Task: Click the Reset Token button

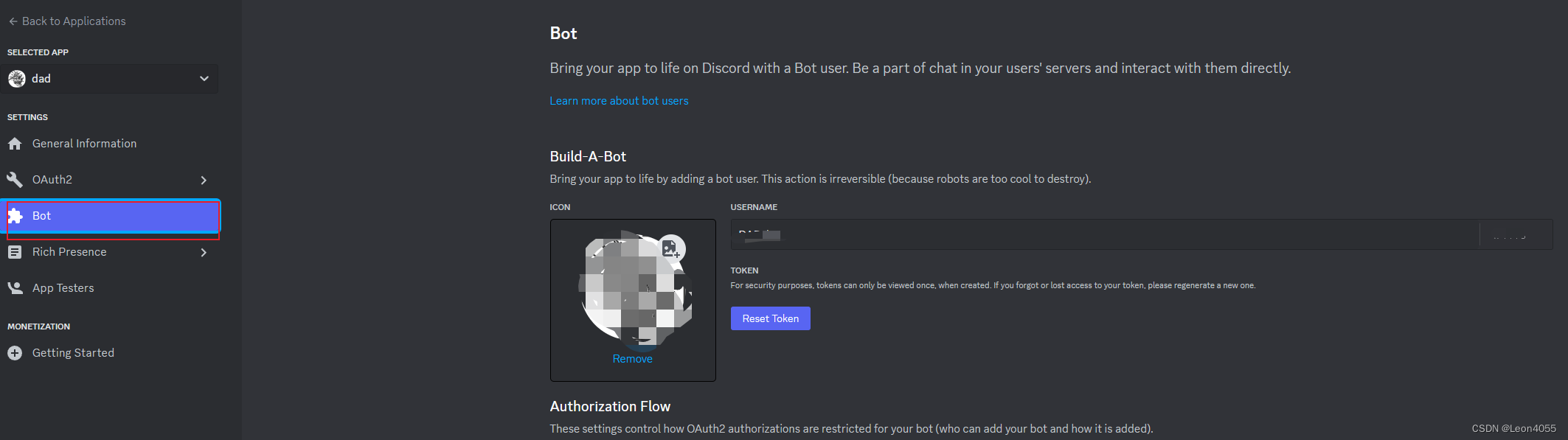Action: coord(770,318)
